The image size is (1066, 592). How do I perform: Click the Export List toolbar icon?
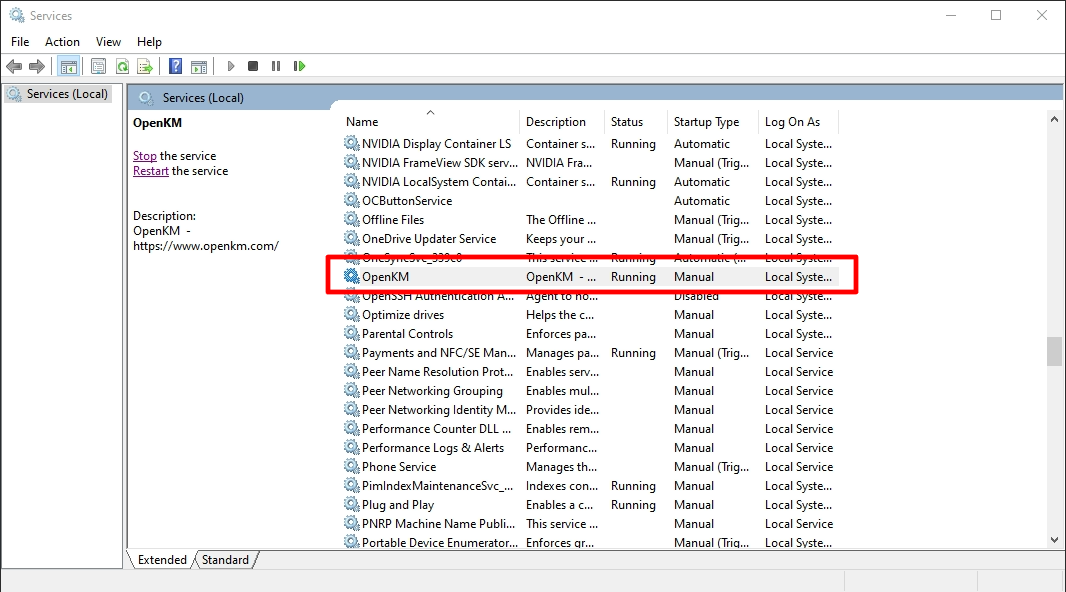[145, 67]
